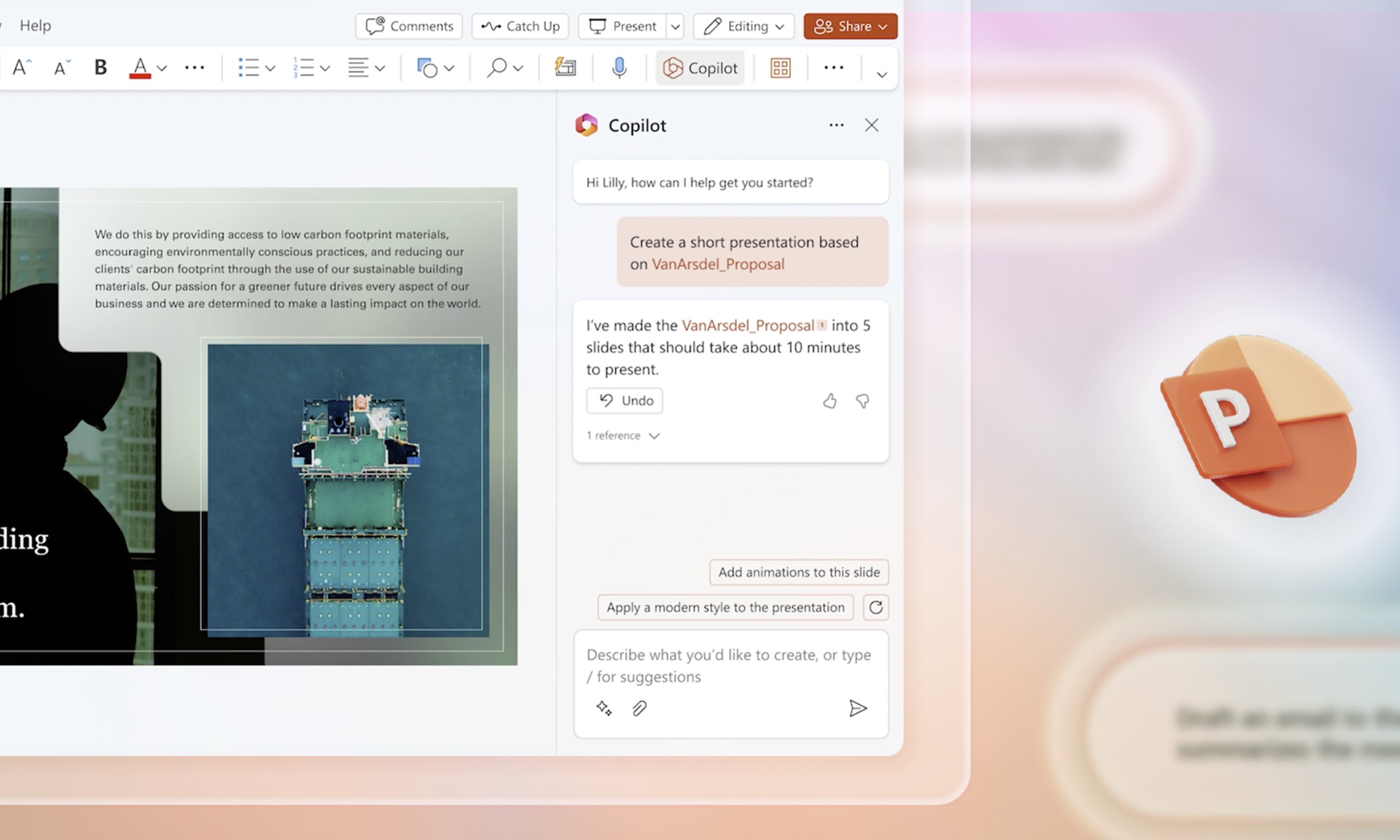The width and height of the screenshot is (1400, 840).
Task: Click the Dictate microphone icon
Action: [x=619, y=68]
